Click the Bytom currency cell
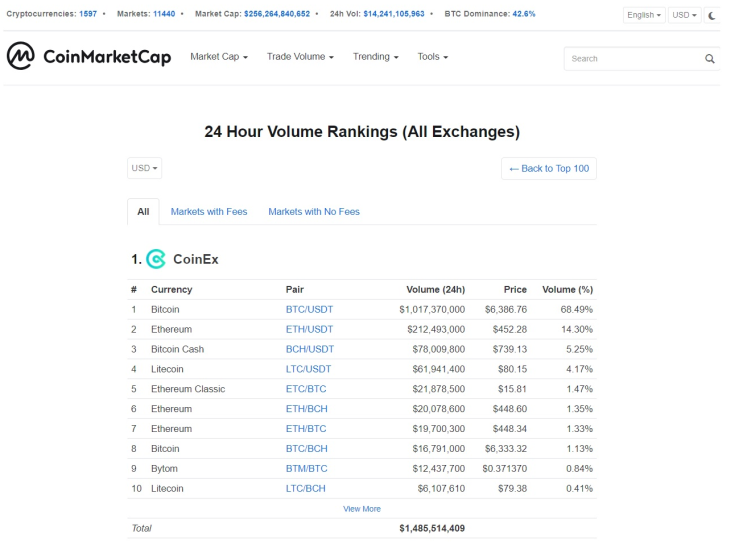 pos(164,469)
